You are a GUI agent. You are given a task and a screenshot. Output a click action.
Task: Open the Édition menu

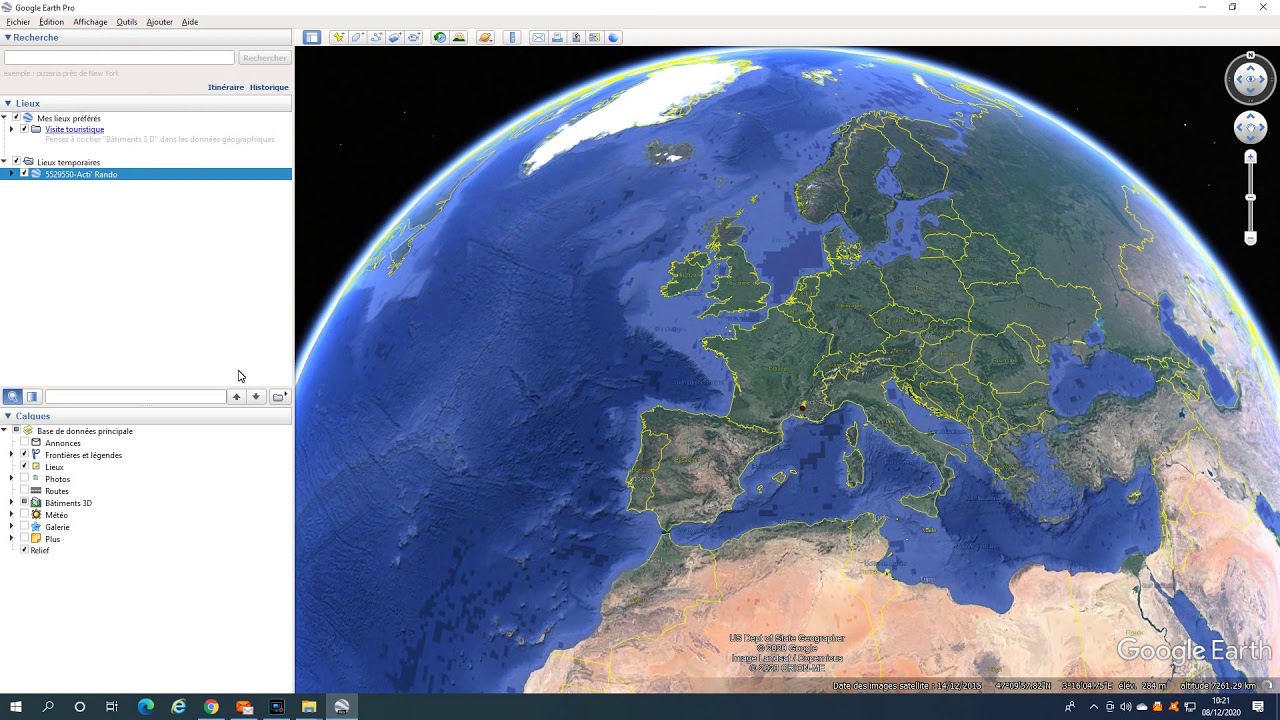coord(51,22)
